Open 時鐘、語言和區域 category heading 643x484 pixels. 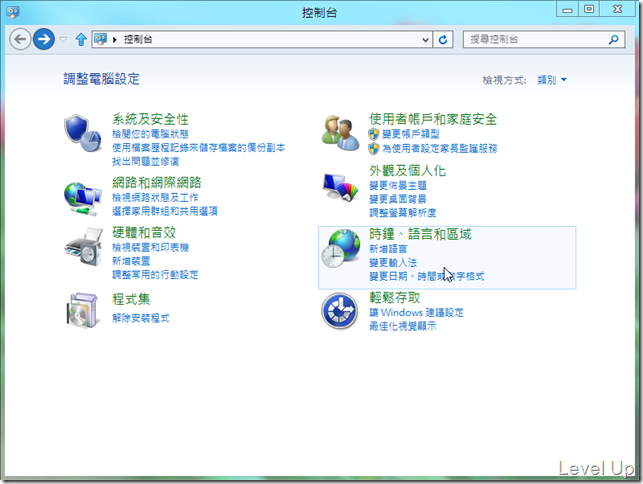420,234
